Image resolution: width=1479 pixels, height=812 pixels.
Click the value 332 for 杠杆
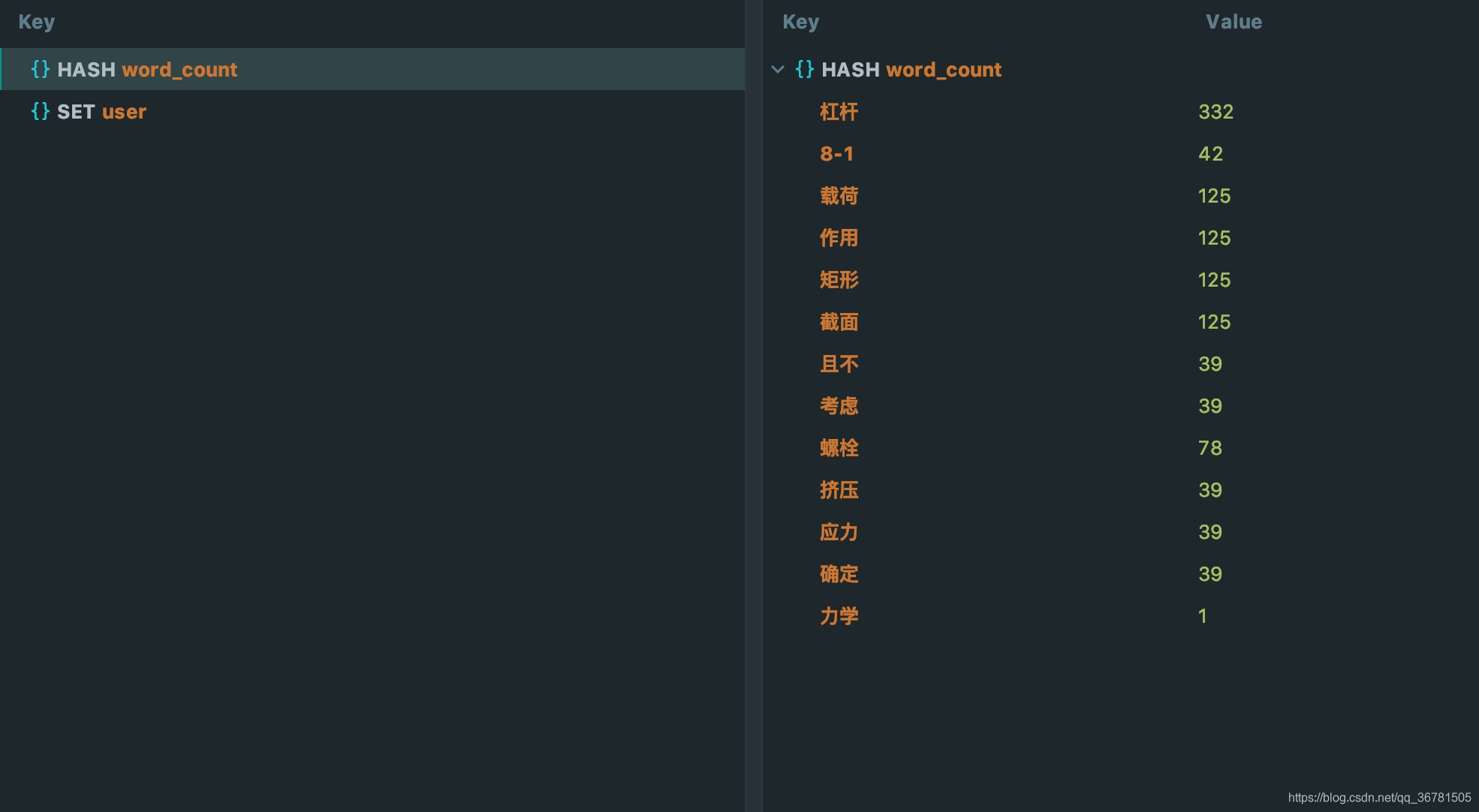[x=1215, y=112]
